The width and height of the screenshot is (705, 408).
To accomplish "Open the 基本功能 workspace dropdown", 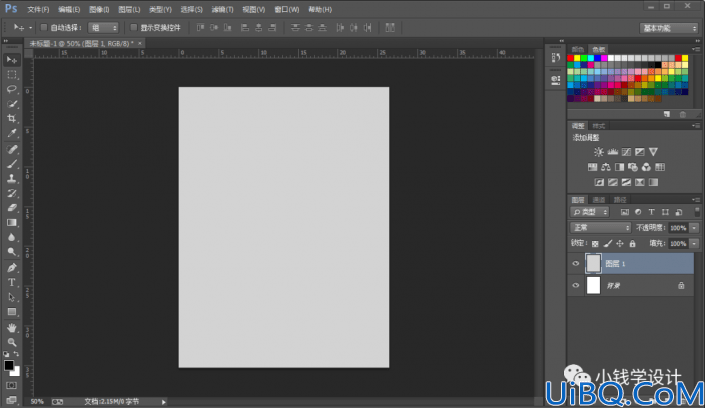I will [x=669, y=28].
